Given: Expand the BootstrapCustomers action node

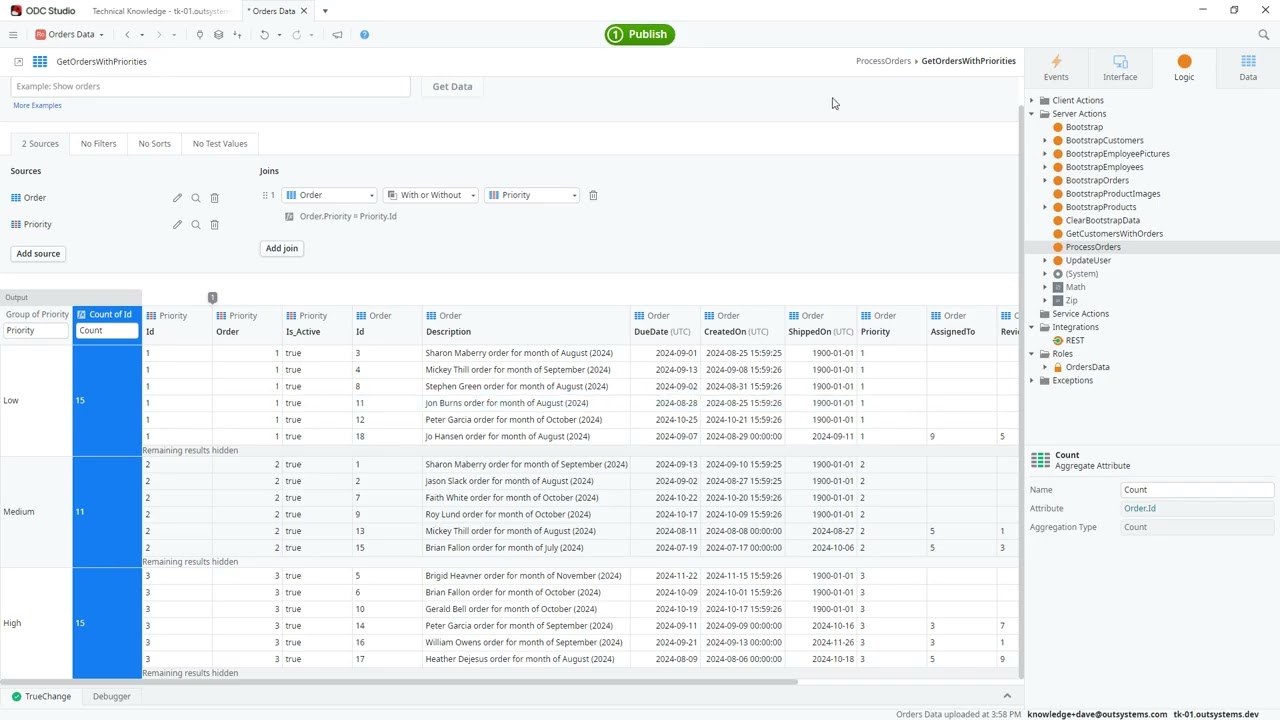Looking at the screenshot, I should pyautogui.click(x=1046, y=141).
